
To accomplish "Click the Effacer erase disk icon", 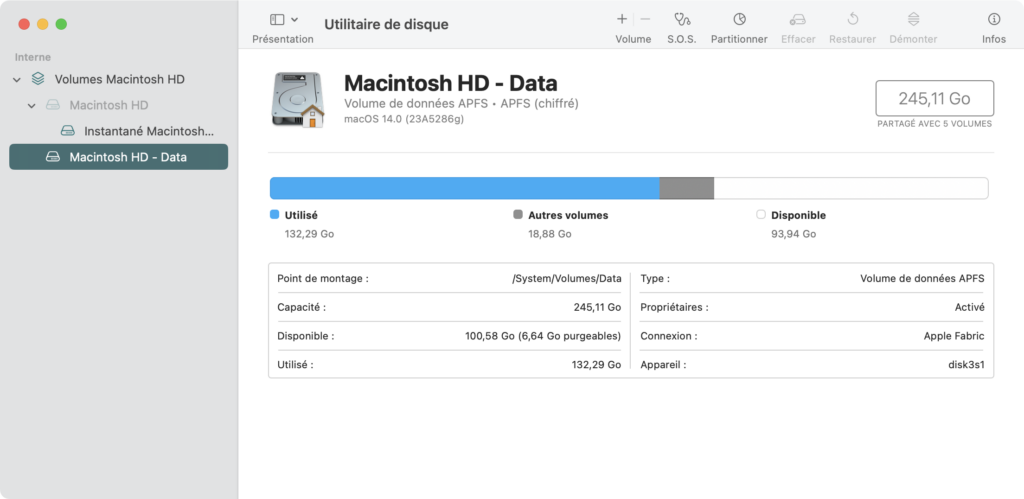I will coord(798,20).
